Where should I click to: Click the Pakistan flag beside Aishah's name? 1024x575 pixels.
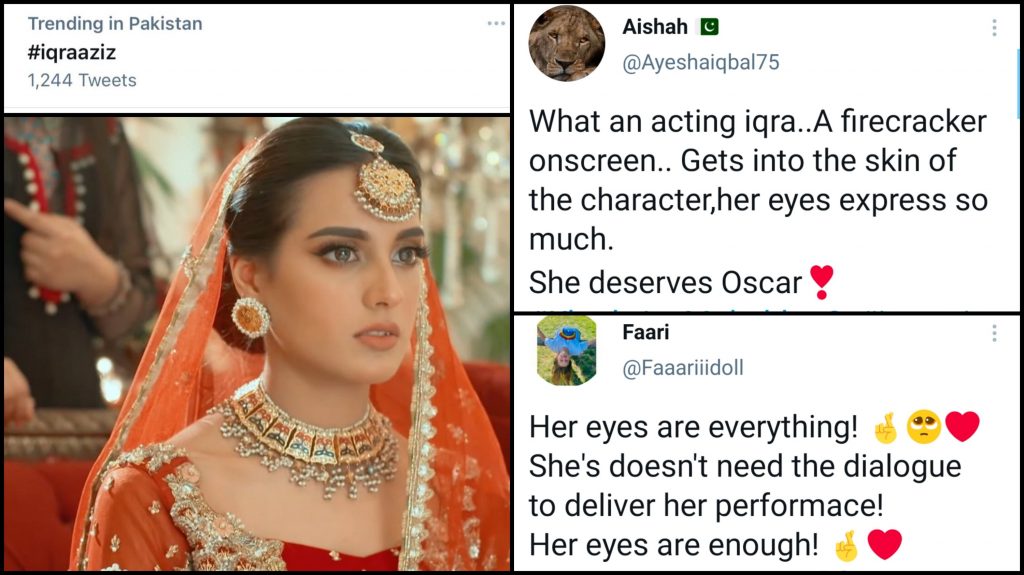coord(709,27)
